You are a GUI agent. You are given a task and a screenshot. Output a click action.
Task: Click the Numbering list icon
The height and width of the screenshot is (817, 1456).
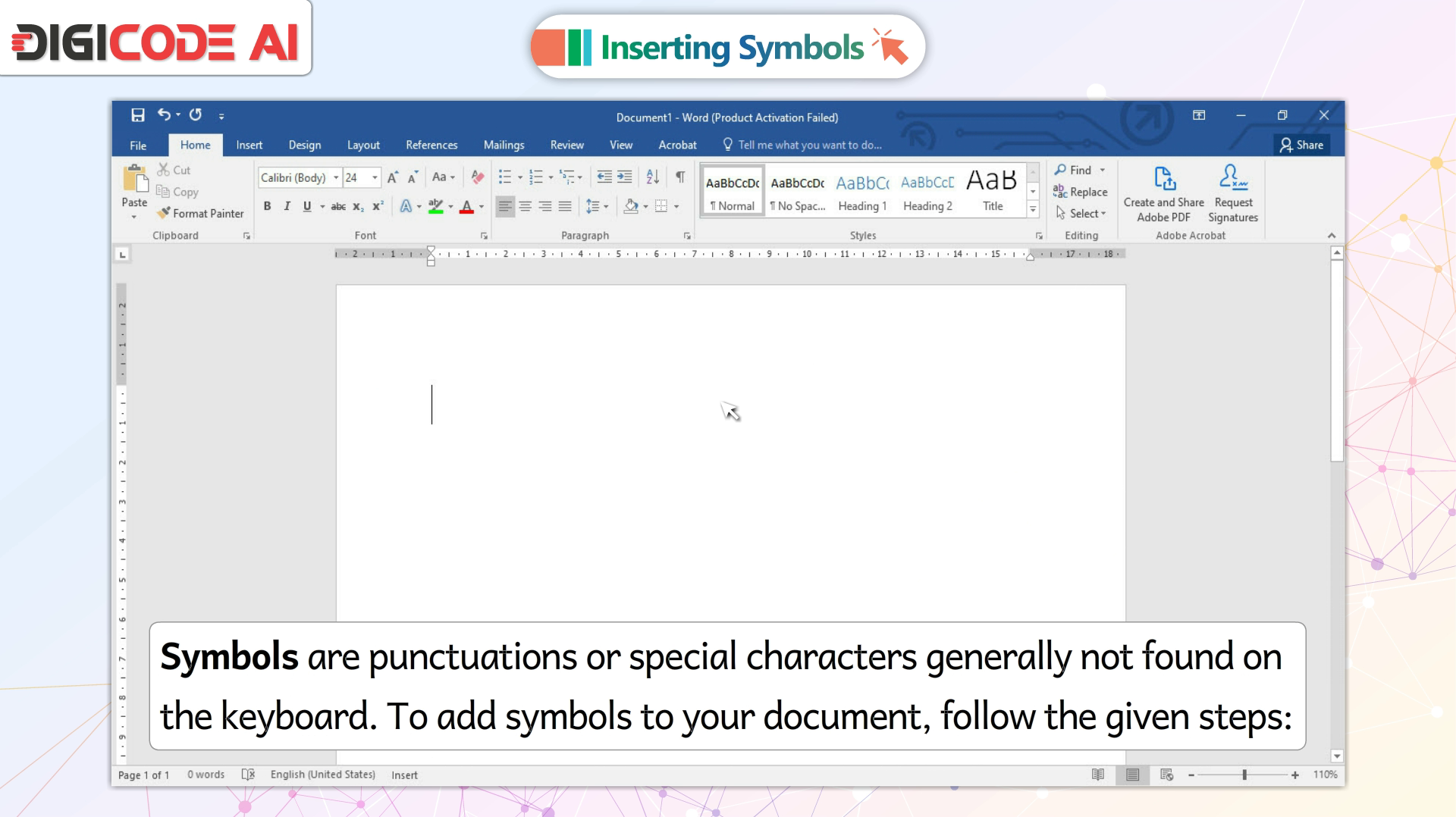pos(536,177)
